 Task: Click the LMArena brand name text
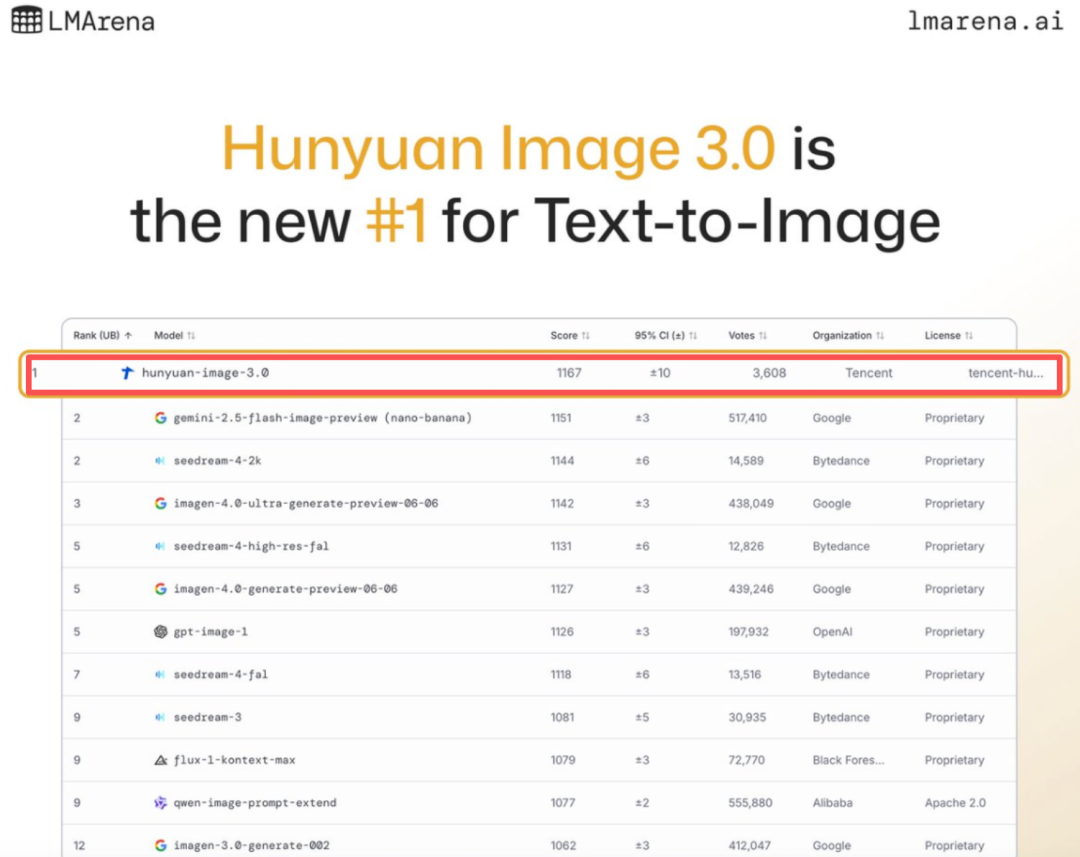pyautogui.click(x=101, y=21)
